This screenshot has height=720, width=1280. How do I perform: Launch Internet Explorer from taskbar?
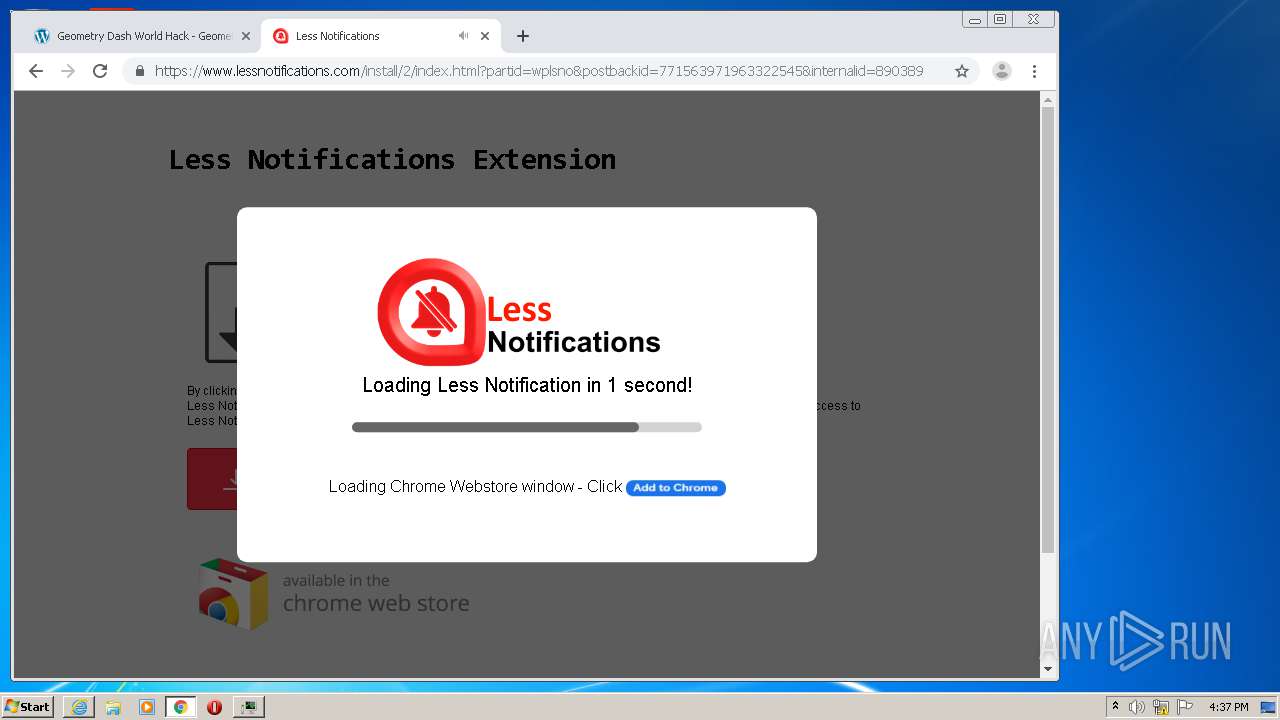(x=79, y=707)
